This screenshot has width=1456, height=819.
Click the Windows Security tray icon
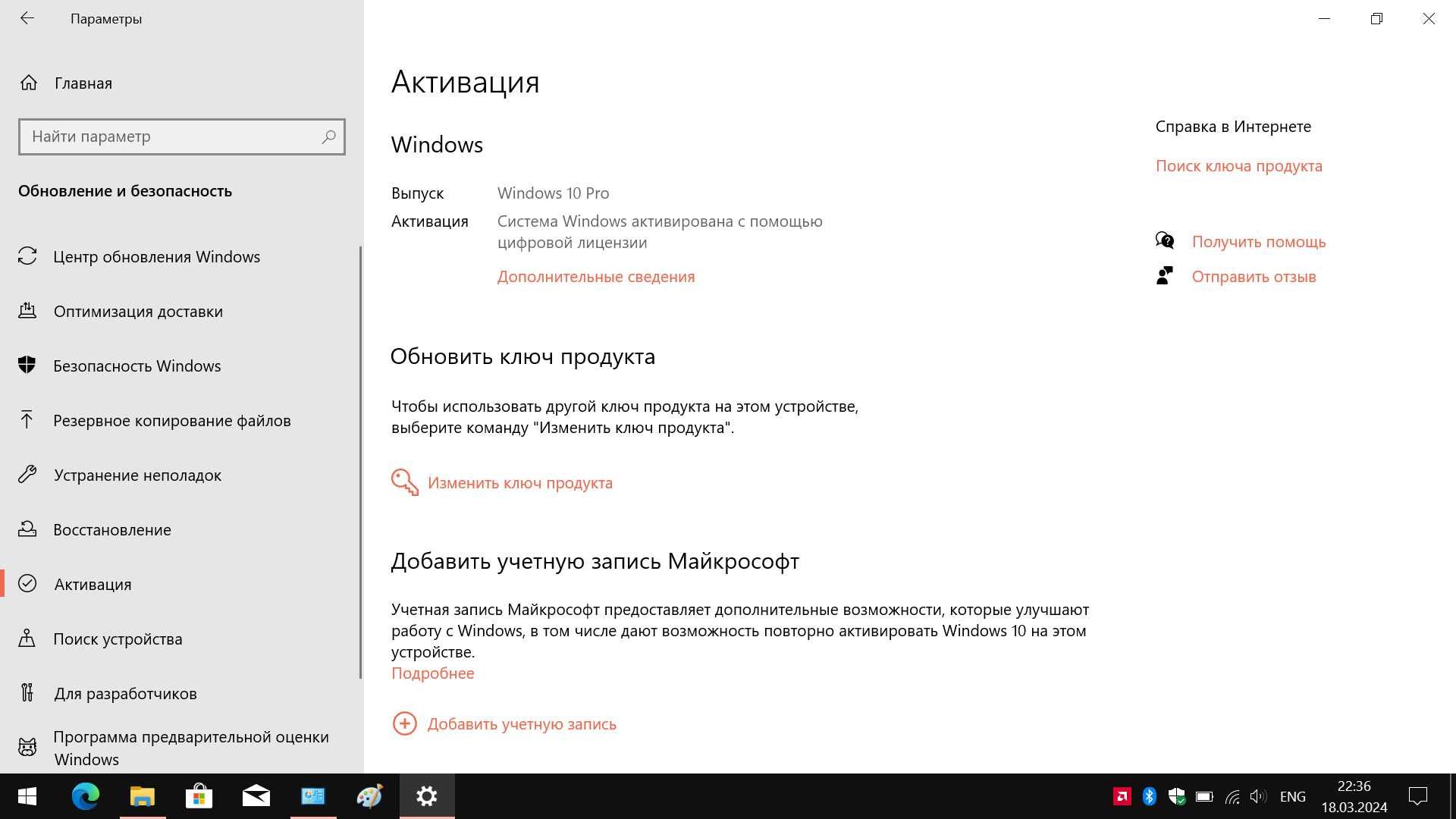(x=1177, y=796)
